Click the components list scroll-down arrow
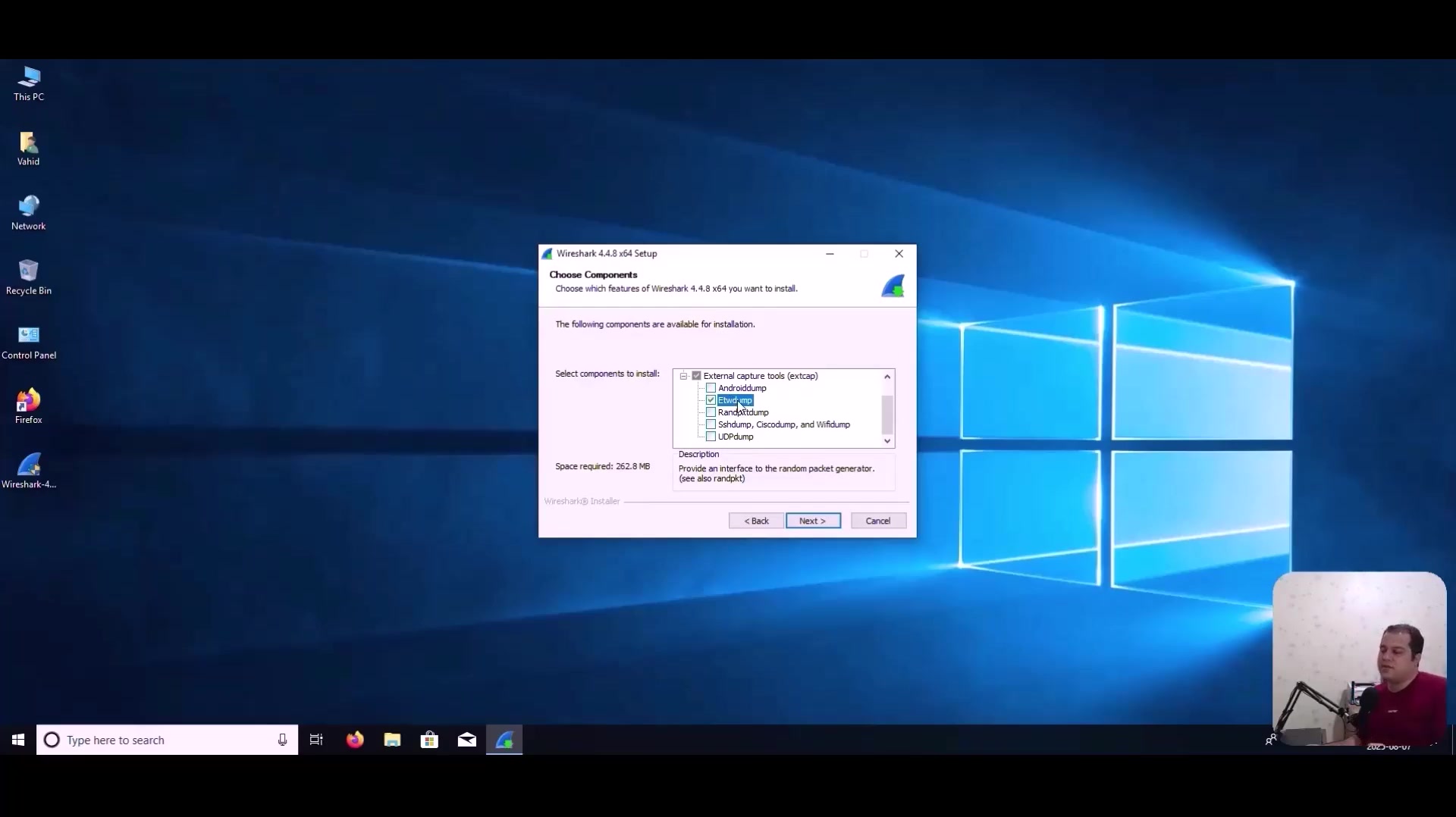The image size is (1456, 817). tap(887, 441)
